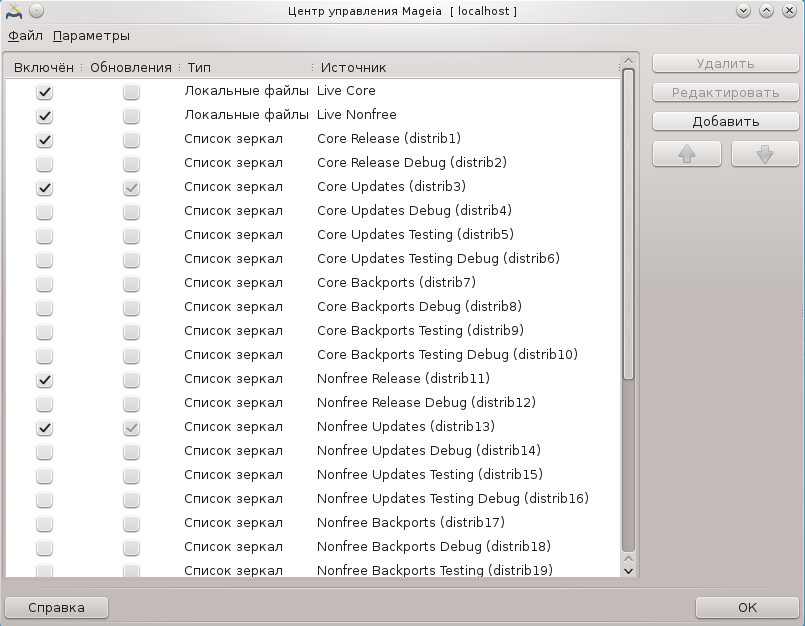Click the vertical scrollbar thumb

pos(628,224)
